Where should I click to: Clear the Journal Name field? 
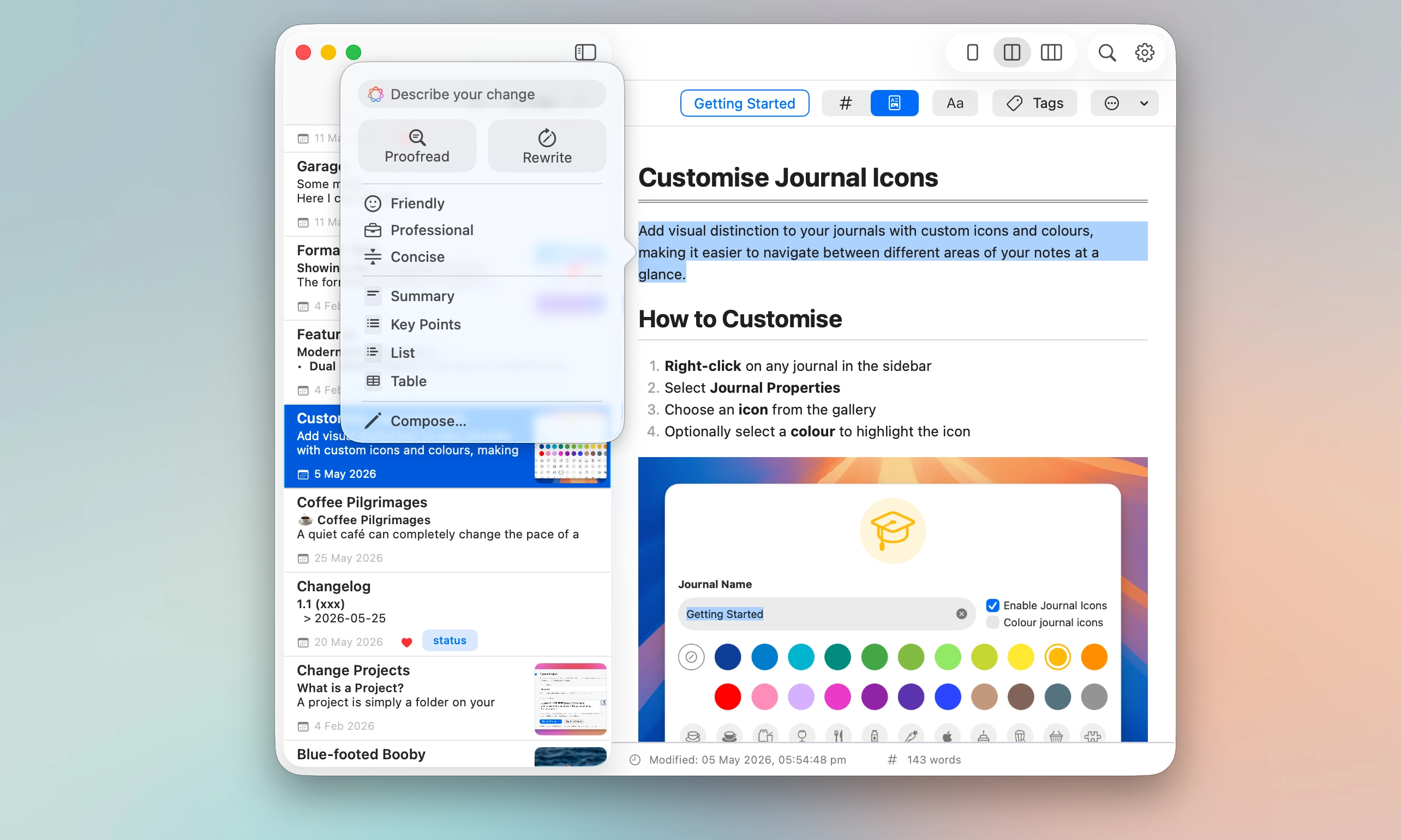(961, 614)
